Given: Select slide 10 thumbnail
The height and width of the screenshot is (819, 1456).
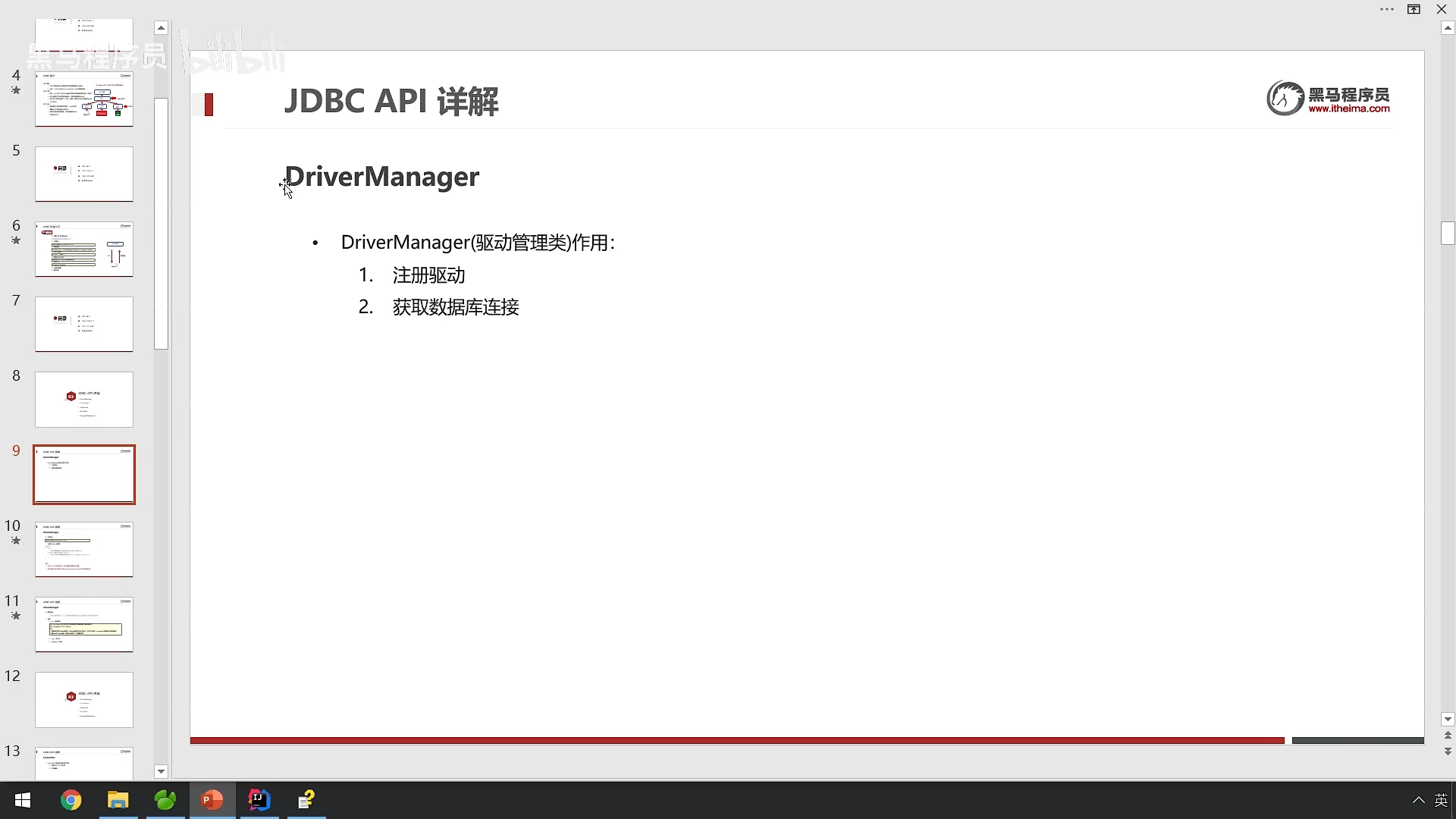Looking at the screenshot, I should (84, 549).
